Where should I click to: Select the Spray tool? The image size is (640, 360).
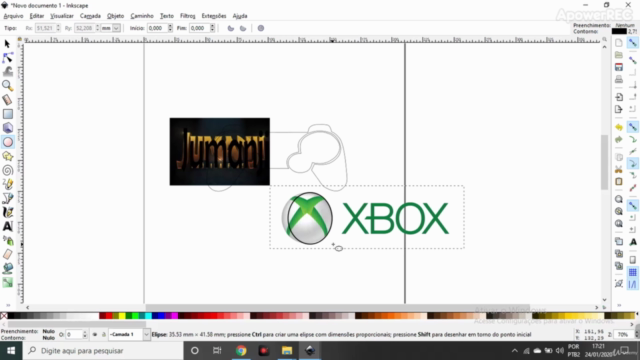(x=7, y=240)
